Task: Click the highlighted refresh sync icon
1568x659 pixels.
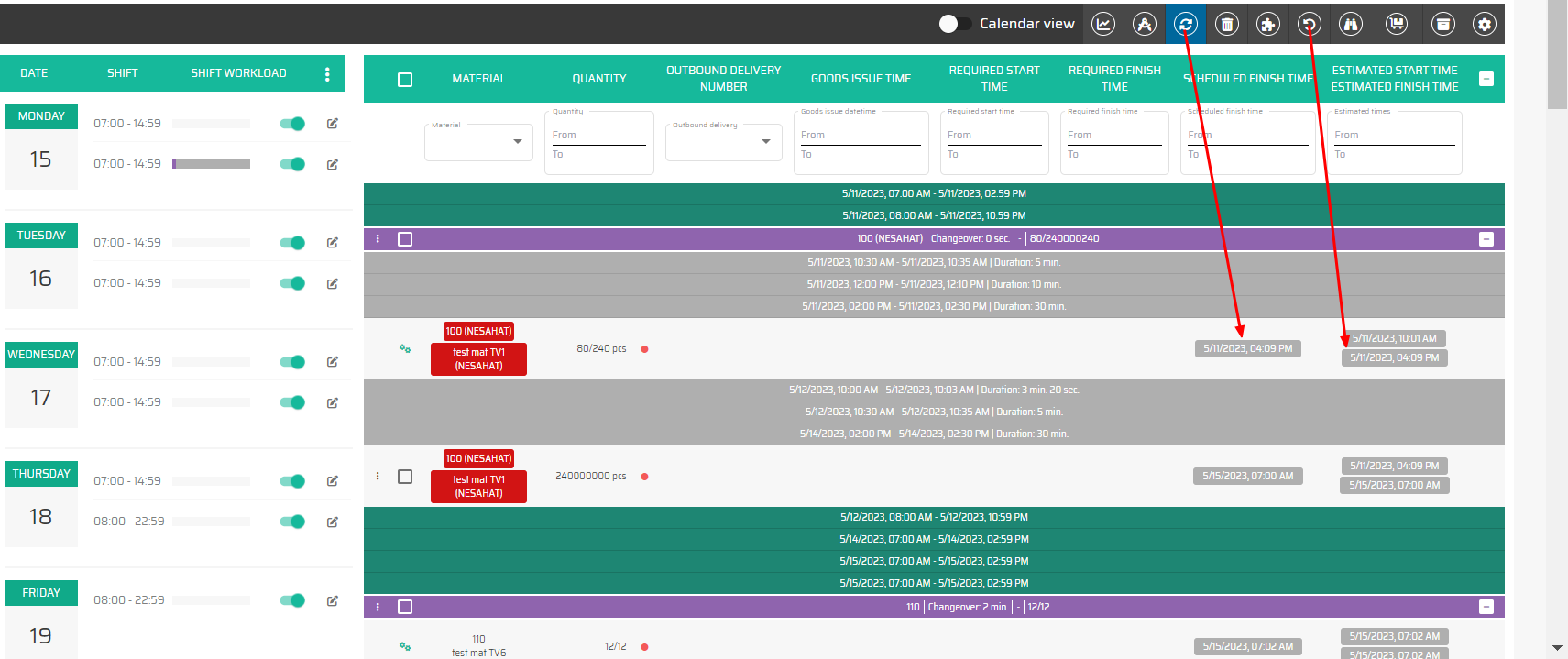Action: [x=1186, y=25]
